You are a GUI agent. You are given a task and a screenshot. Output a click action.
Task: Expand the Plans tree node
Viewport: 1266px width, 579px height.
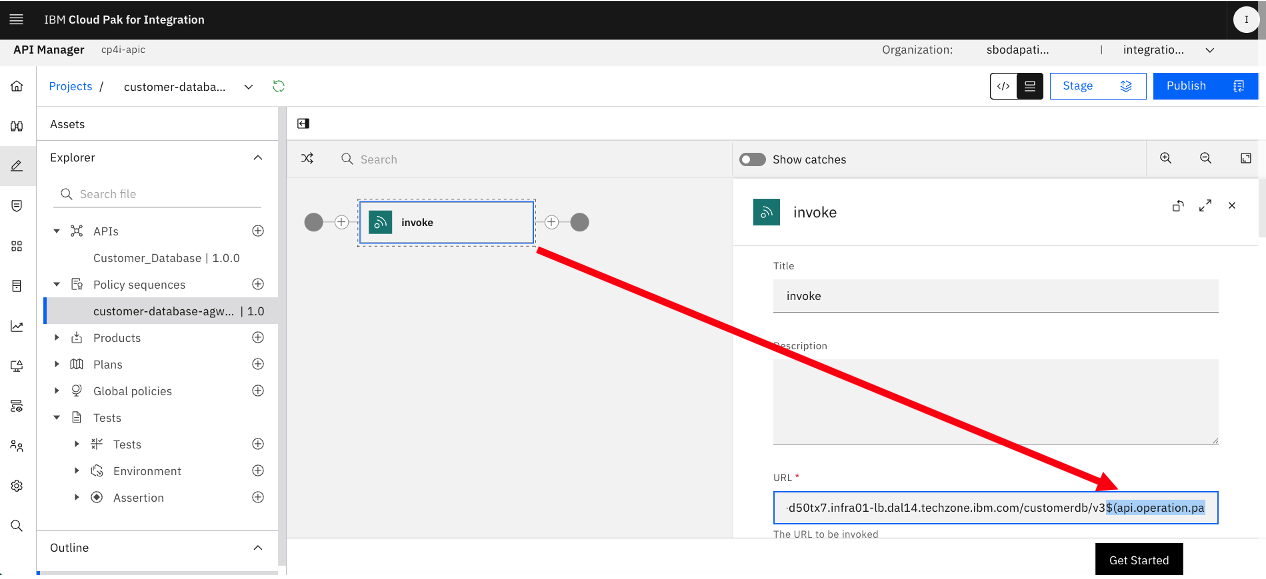pyautogui.click(x=57, y=364)
